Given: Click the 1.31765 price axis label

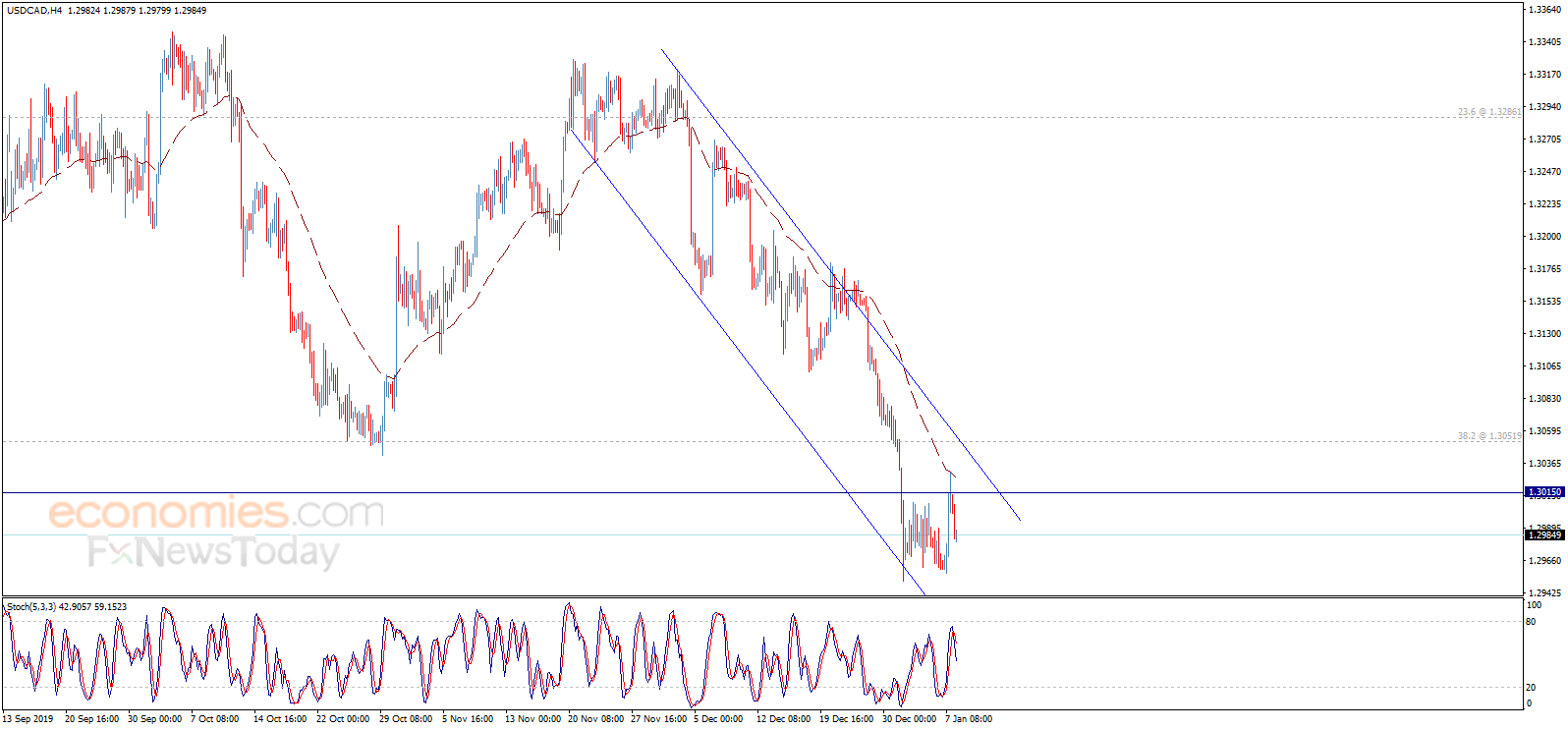Looking at the screenshot, I should [1545, 269].
